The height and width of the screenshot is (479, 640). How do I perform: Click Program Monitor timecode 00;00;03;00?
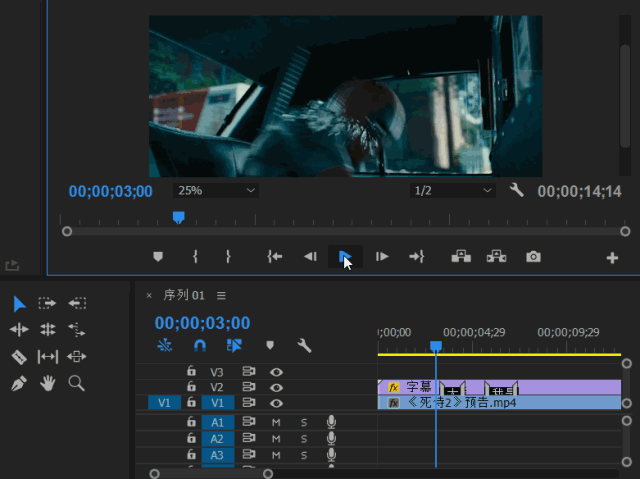tap(111, 191)
